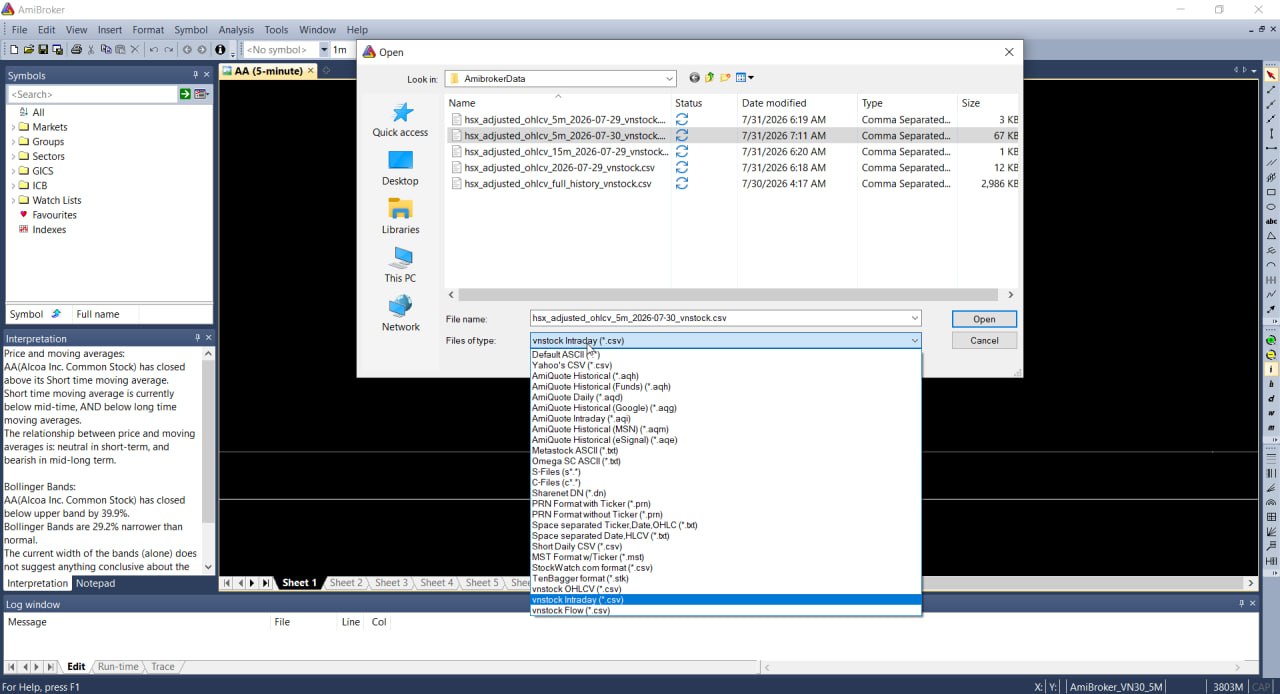Click the Copy toolbar icon
This screenshot has width=1280, height=694.
pyautogui.click(x=106, y=49)
